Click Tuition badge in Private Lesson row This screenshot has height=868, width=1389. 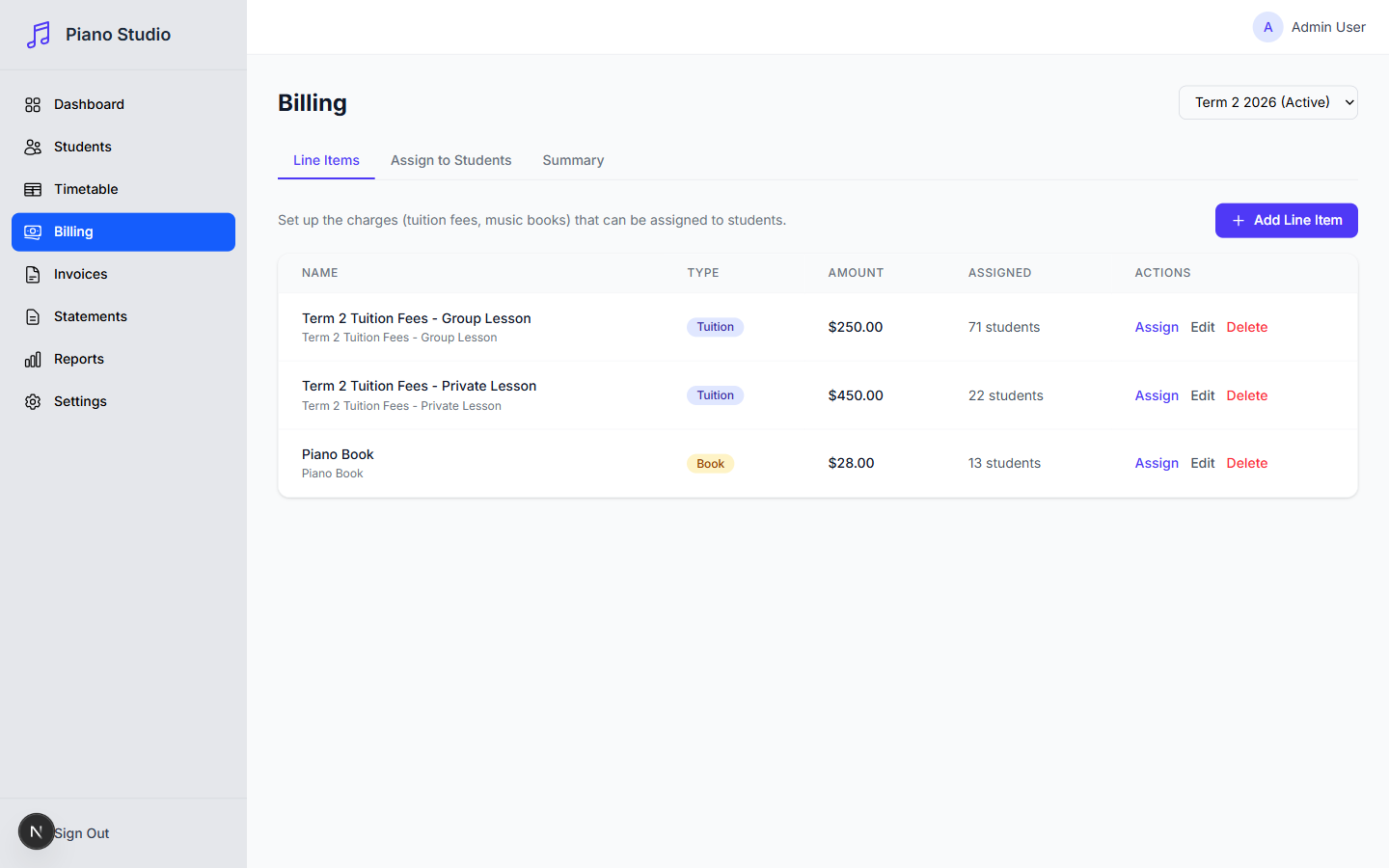pyautogui.click(x=715, y=395)
